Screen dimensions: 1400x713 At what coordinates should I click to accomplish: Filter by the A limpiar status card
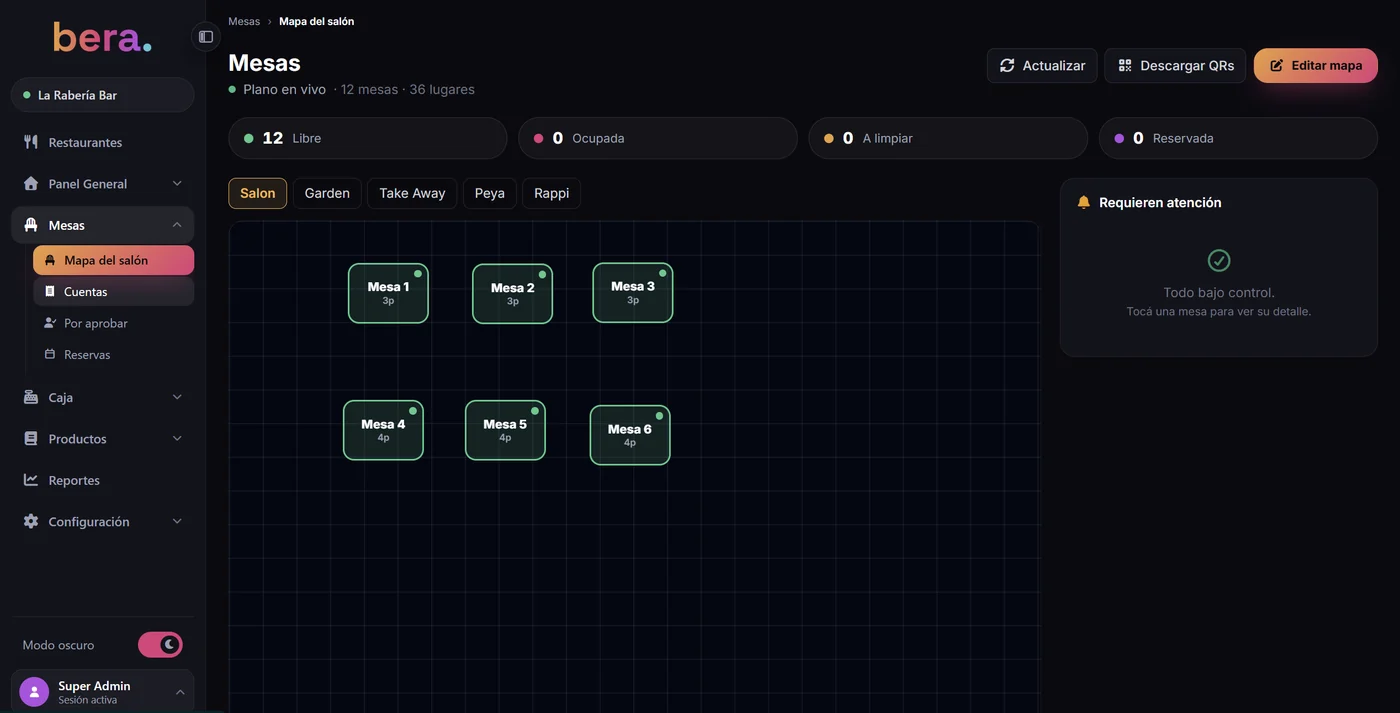(x=948, y=138)
